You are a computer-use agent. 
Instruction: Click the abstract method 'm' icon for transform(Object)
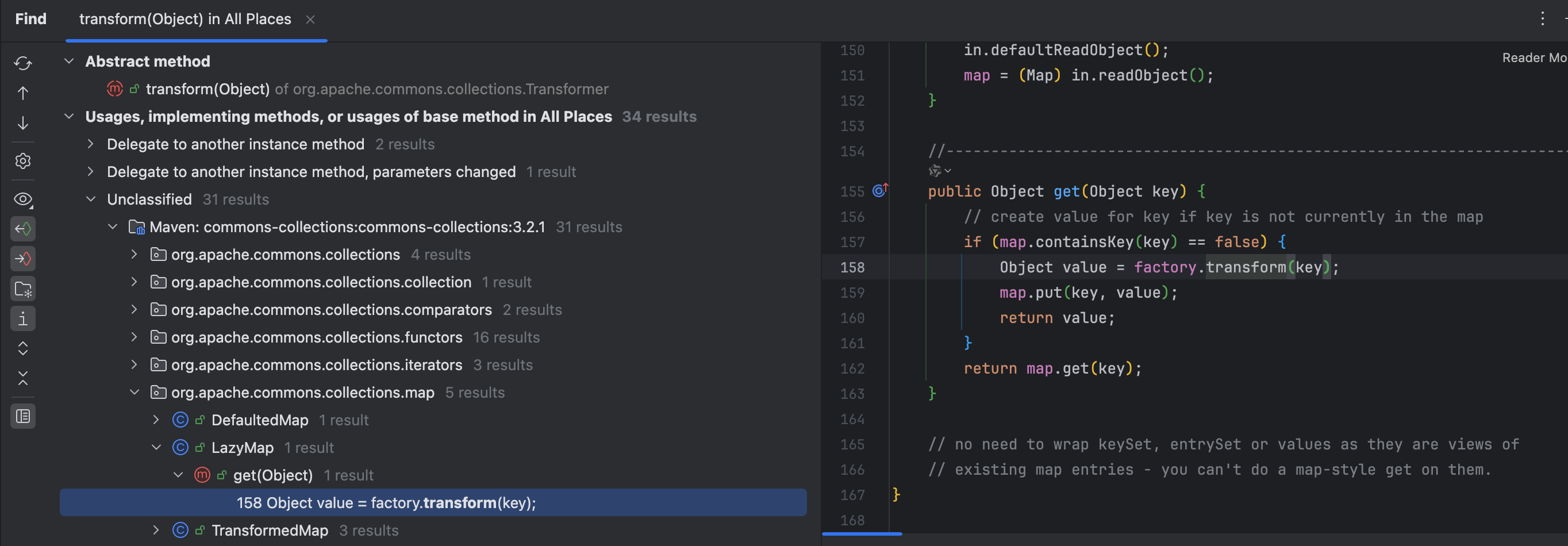[x=114, y=89]
